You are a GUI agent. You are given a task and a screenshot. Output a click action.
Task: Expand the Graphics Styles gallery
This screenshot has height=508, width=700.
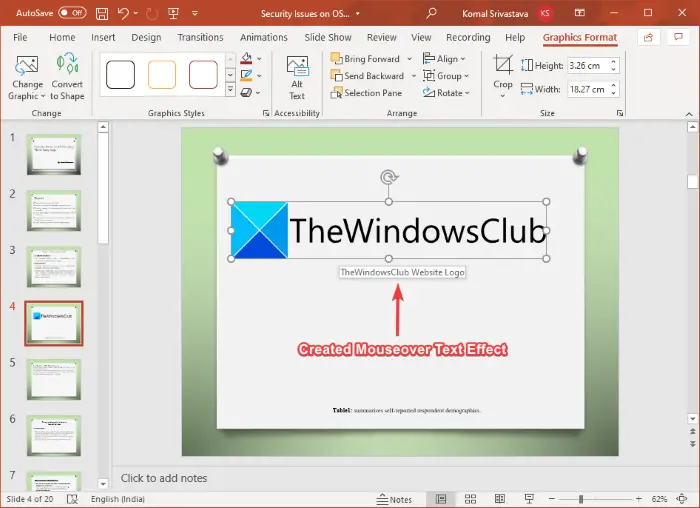click(230, 90)
